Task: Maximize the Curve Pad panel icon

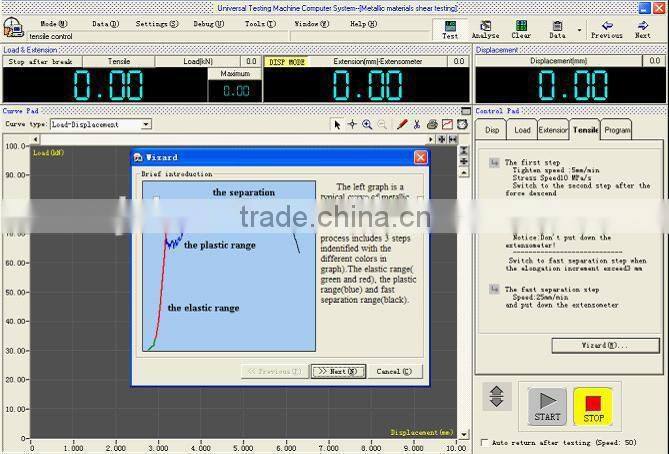Action: (x=466, y=111)
